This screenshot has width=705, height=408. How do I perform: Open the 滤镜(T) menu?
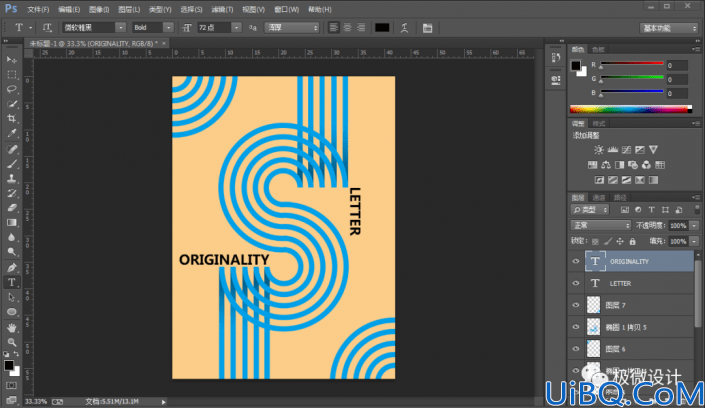coord(222,9)
